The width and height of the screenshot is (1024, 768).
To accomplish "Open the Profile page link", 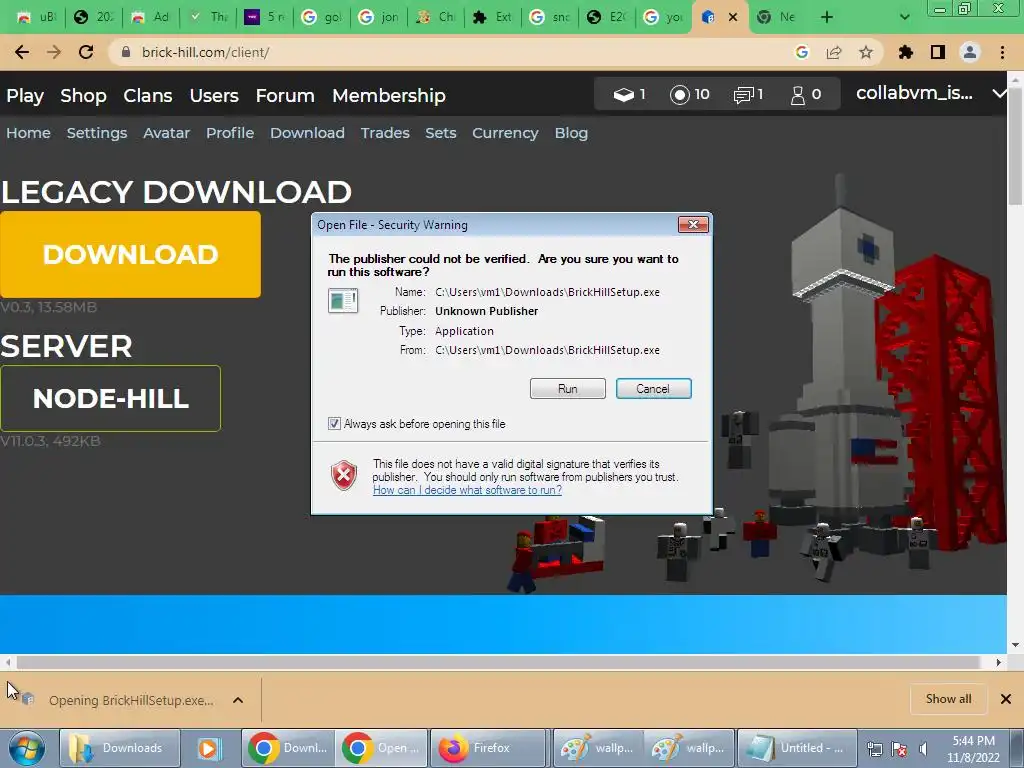I will pyautogui.click(x=230, y=133).
